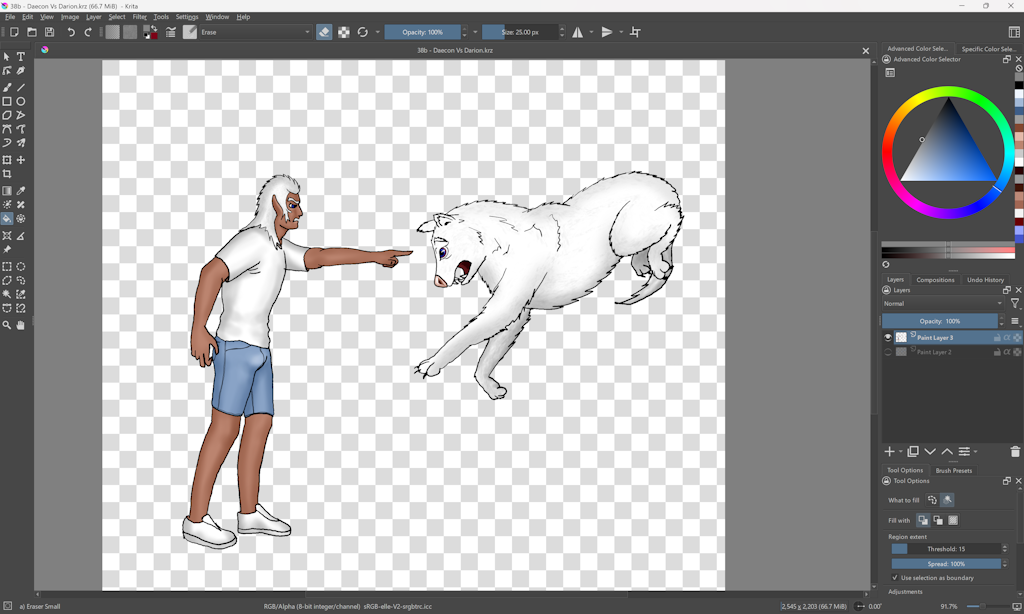Screen dimensions: 1024x614
Task: Click the horizontal mirror tool icon
Action: point(578,32)
